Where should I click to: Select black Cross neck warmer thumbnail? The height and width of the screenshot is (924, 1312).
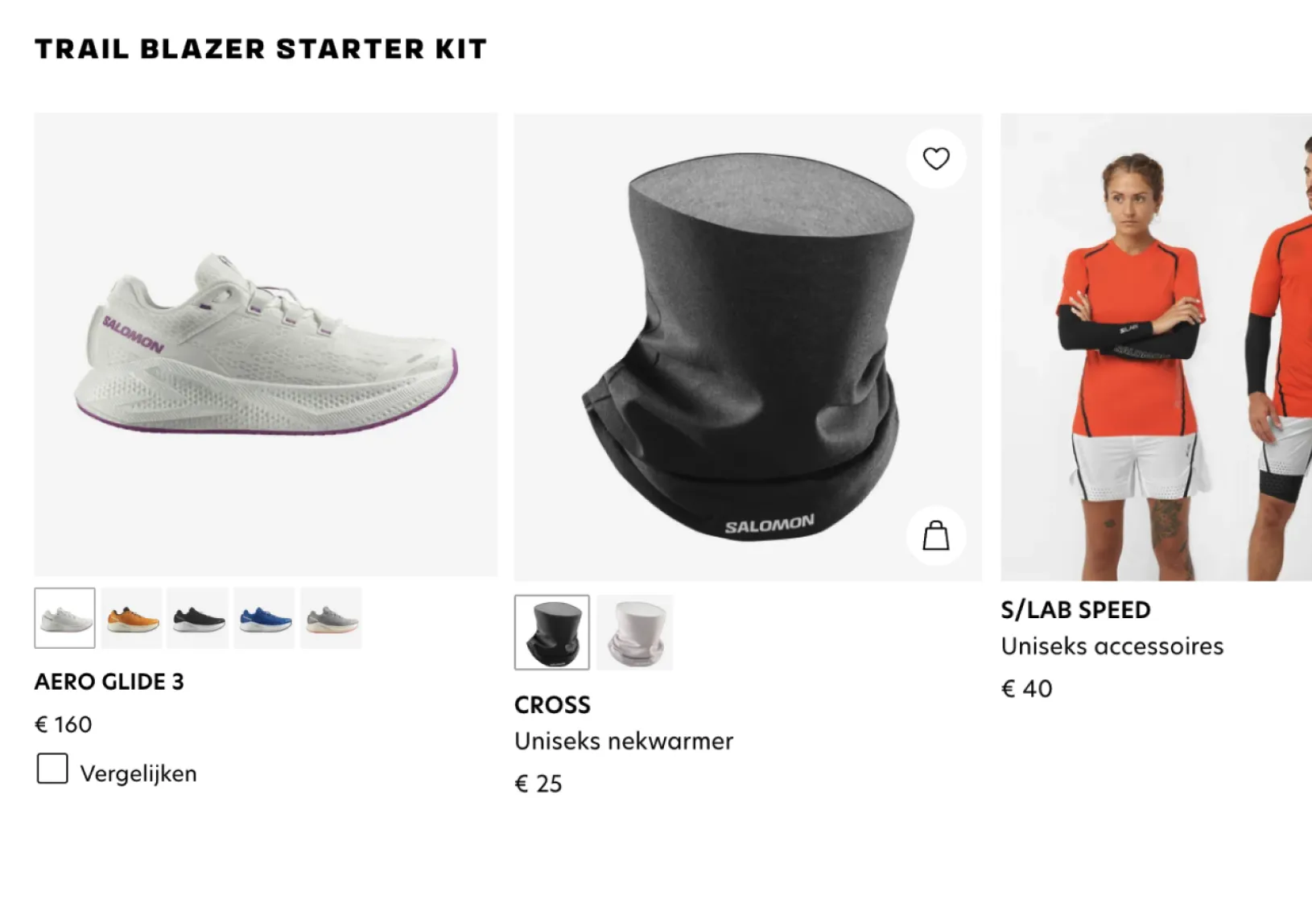552,633
